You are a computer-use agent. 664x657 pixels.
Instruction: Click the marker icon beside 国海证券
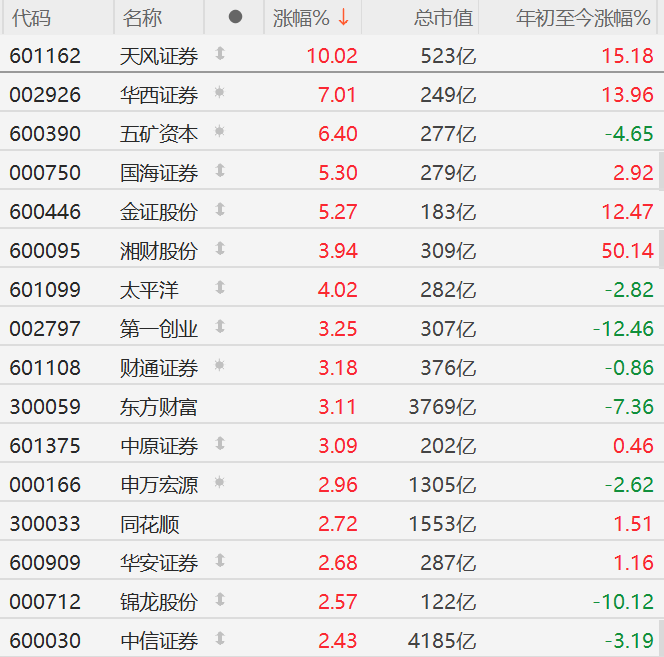tap(220, 170)
